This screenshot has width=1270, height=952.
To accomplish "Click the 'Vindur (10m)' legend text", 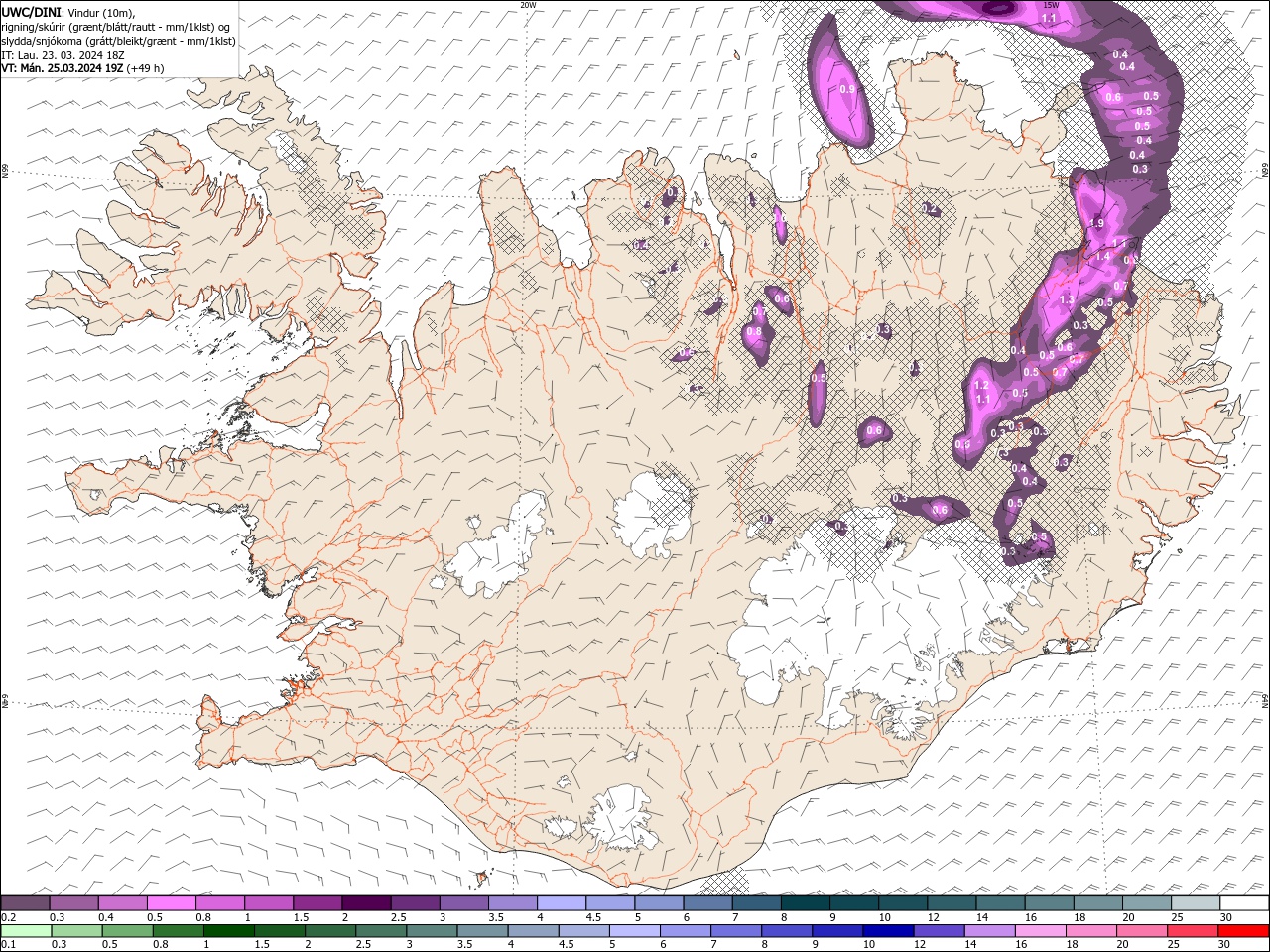I will 101,12.
